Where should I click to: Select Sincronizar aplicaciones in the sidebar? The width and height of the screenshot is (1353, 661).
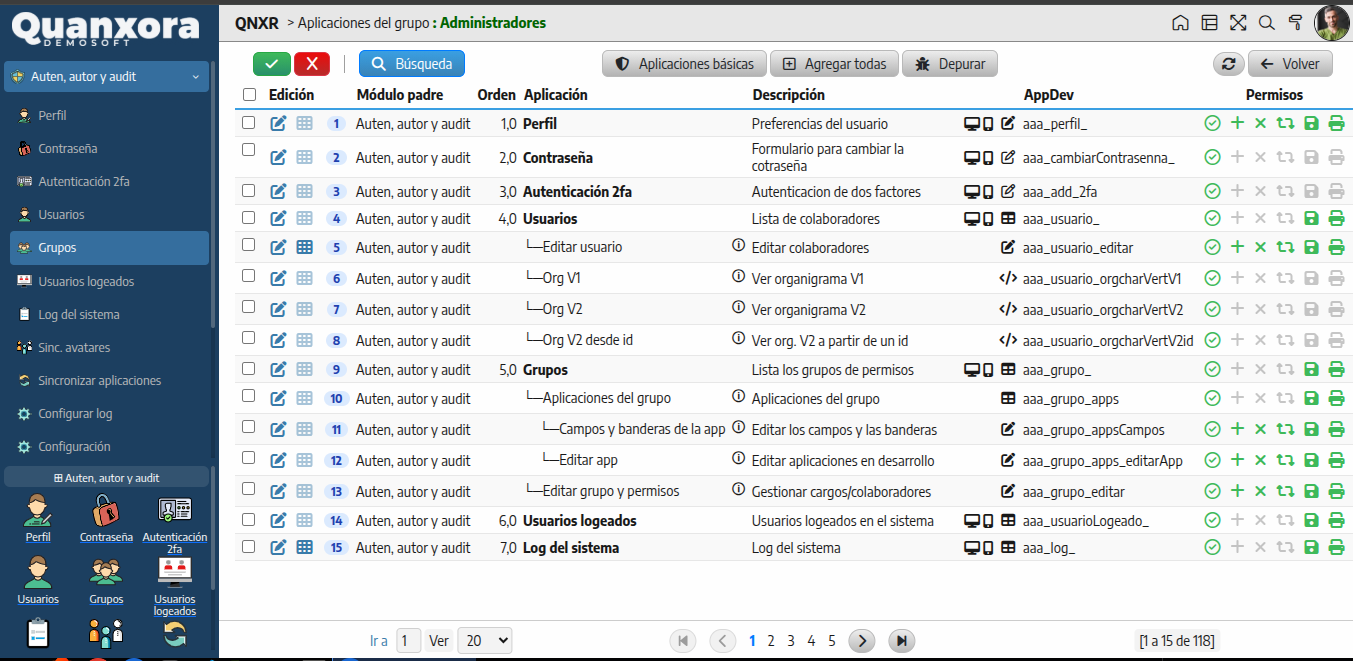coord(99,380)
